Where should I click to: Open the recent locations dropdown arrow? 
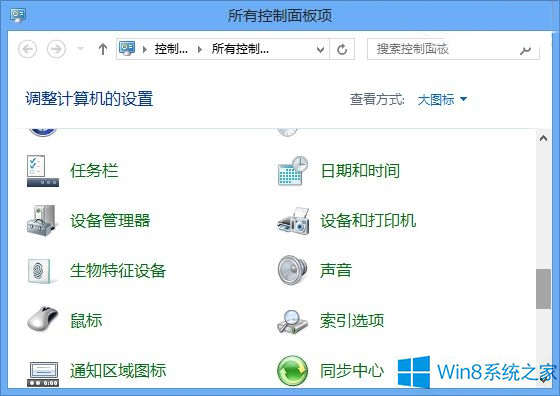point(81,49)
